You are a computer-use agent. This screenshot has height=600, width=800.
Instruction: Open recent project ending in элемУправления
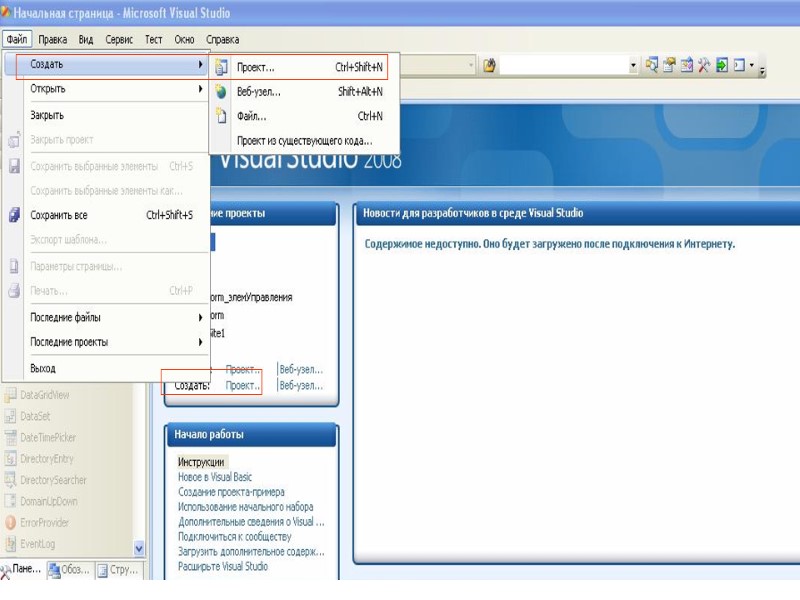click(251, 297)
